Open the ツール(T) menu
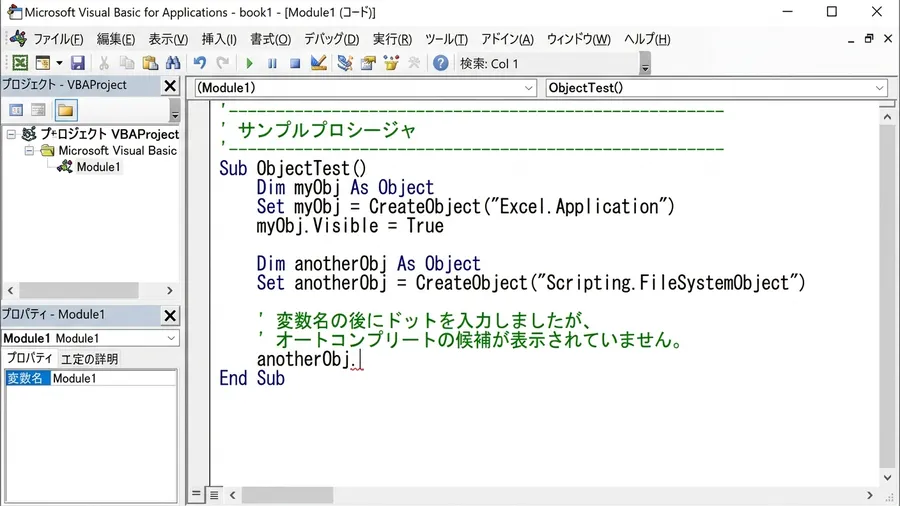The image size is (900, 506). [x=446, y=39]
